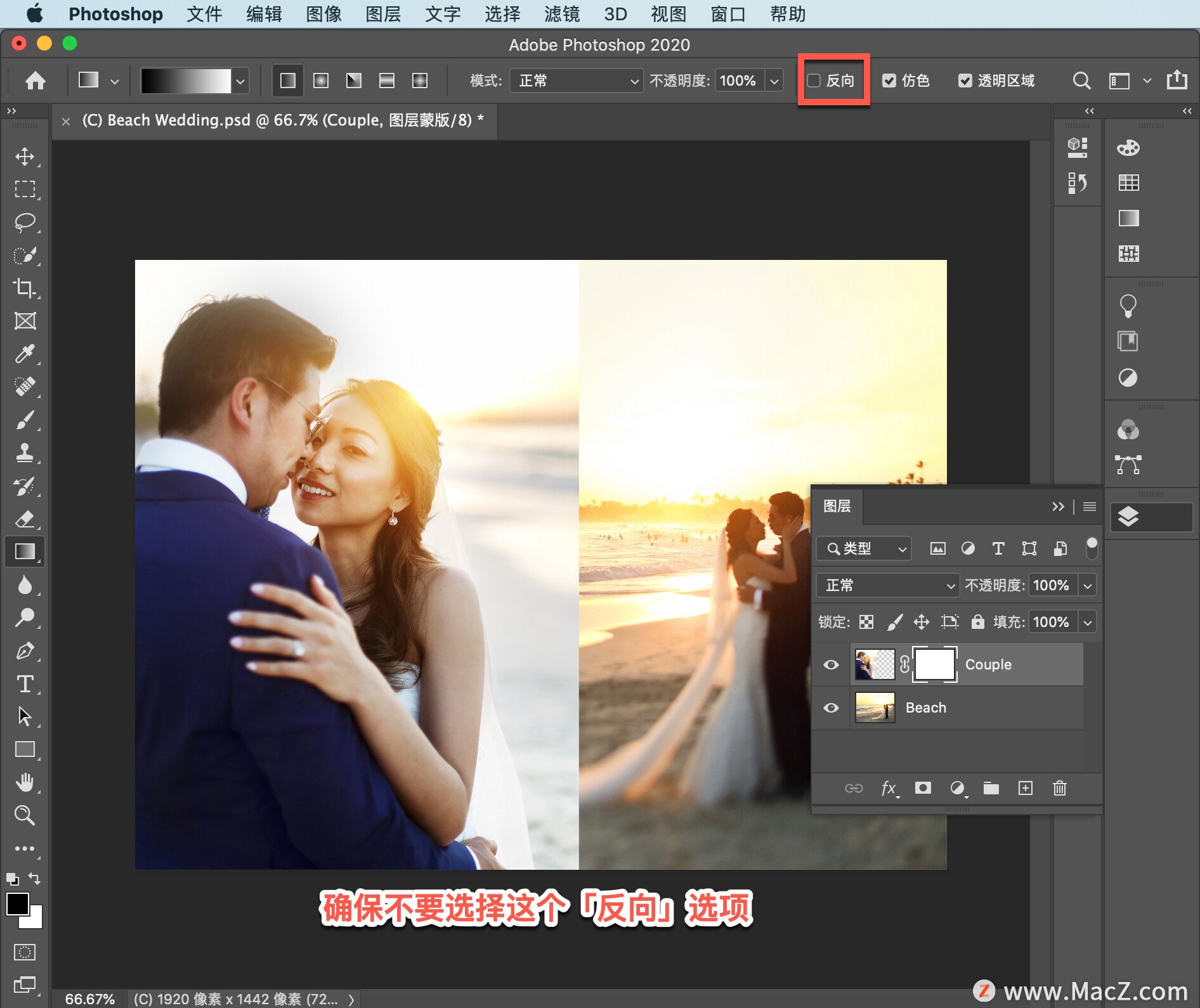Select the Eyedropper tool
The height and width of the screenshot is (1008, 1200).
[x=25, y=354]
